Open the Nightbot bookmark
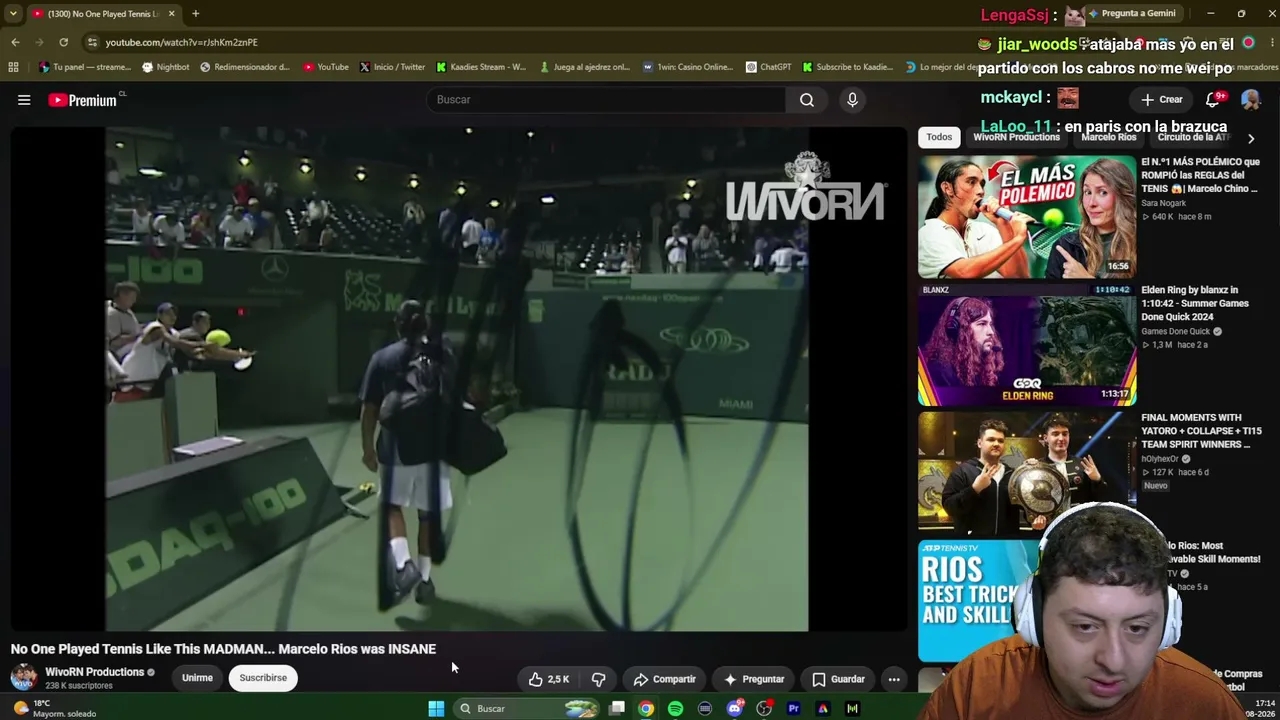1280x720 pixels. pos(166,67)
